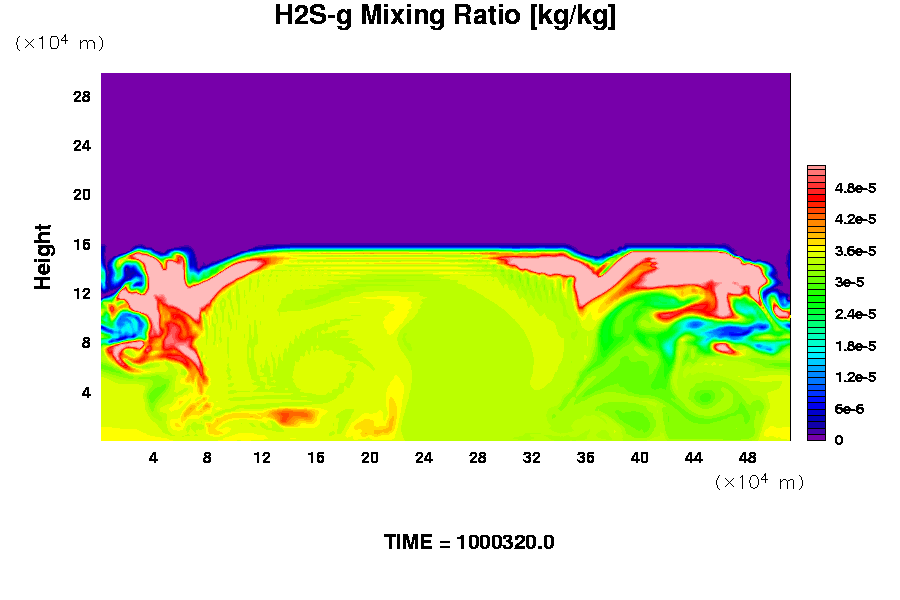
Task: Click the x-axis unit label (×10⁴ m)
Action: click(x=759, y=482)
